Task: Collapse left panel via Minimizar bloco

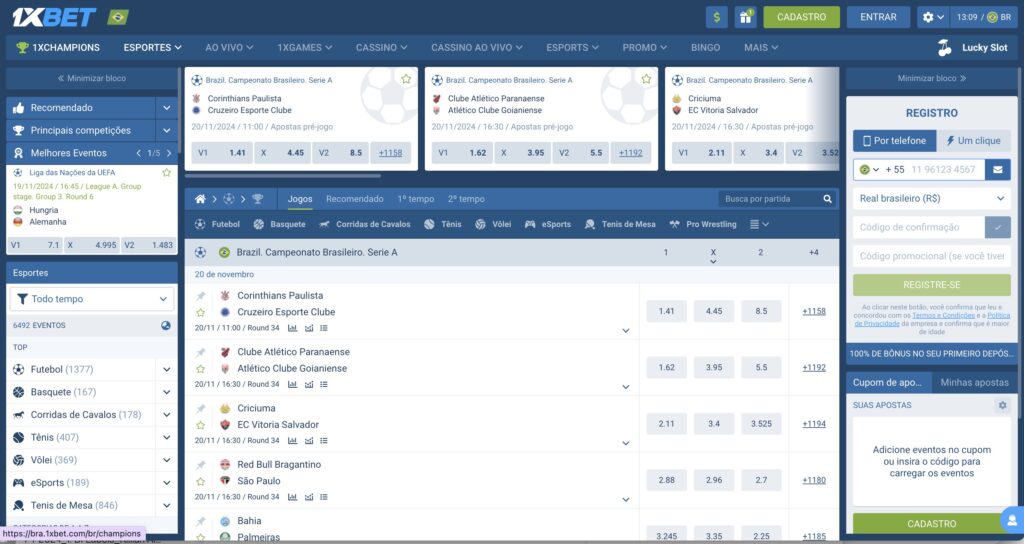Action: click(x=92, y=78)
